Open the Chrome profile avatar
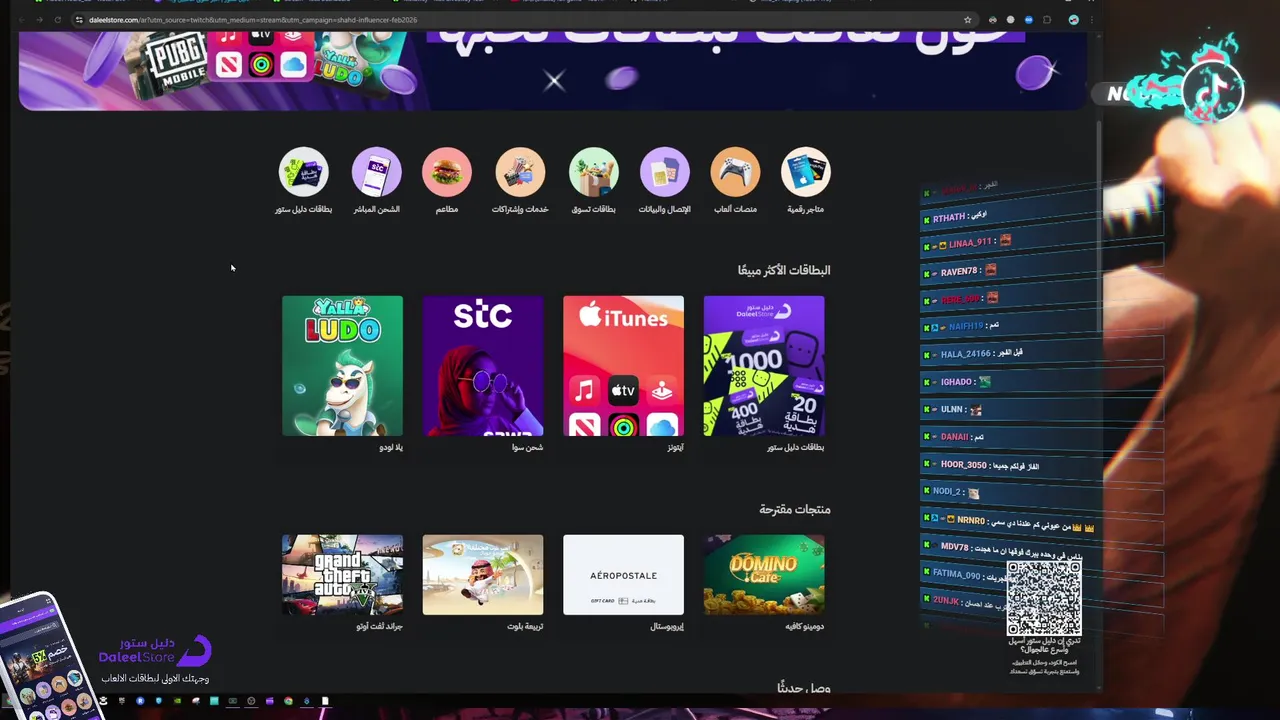The image size is (1280, 720). click(1073, 20)
